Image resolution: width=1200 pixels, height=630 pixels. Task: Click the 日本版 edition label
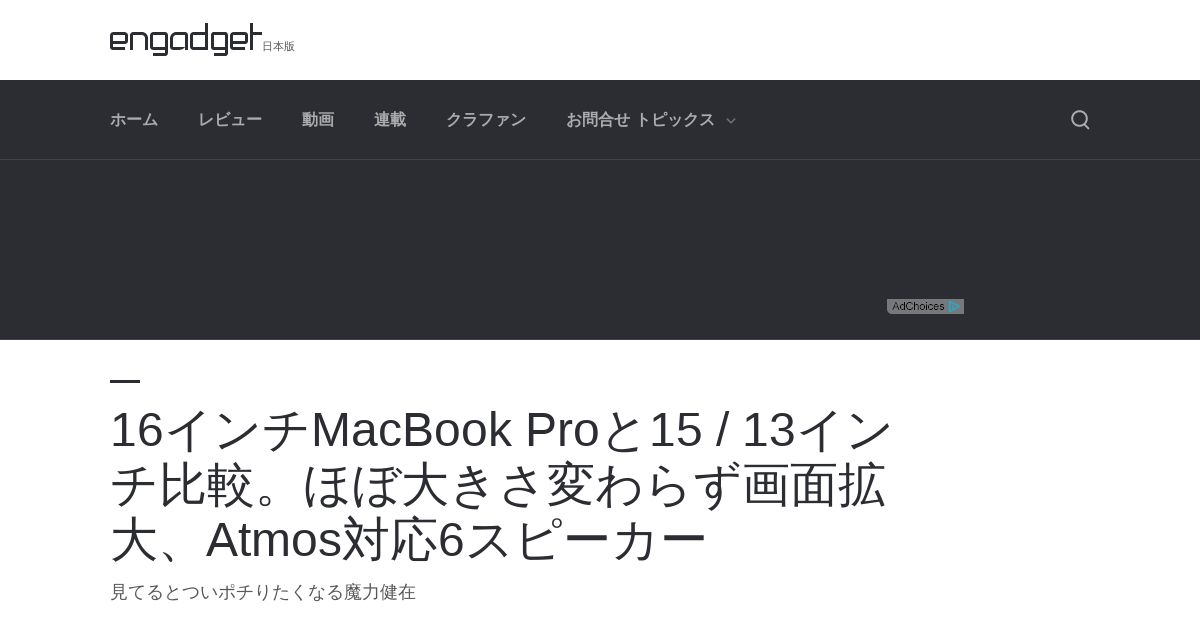pyautogui.click(x=279, y=46)
